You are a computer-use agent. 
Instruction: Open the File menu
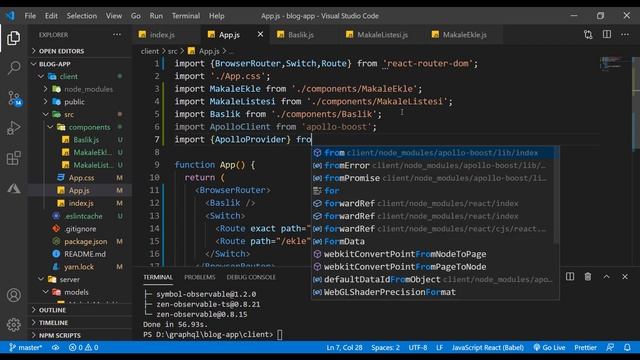(30, 16)
